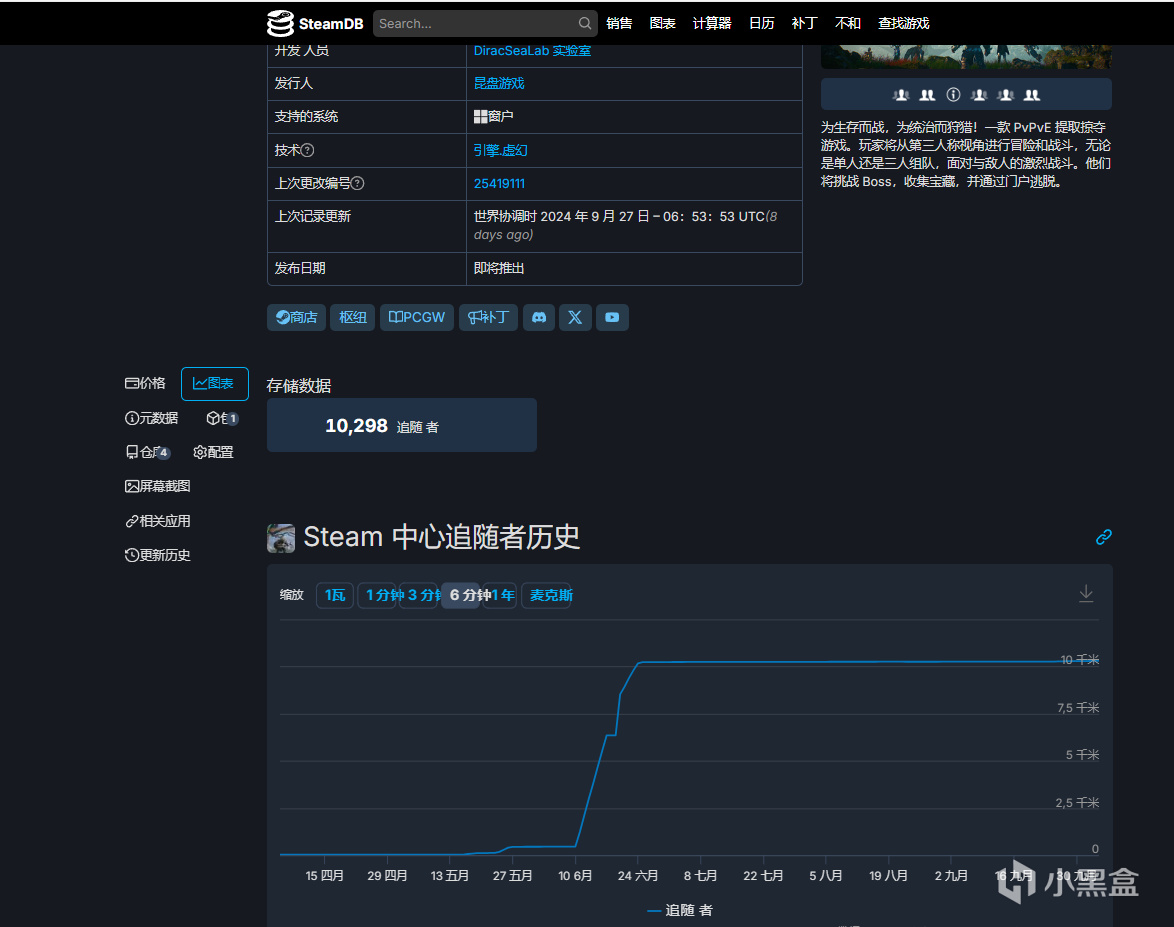This screenshot has height=927, width=1174.
Task: Click the 补丁 megaphone button below the table
Action: click(488, 317)
